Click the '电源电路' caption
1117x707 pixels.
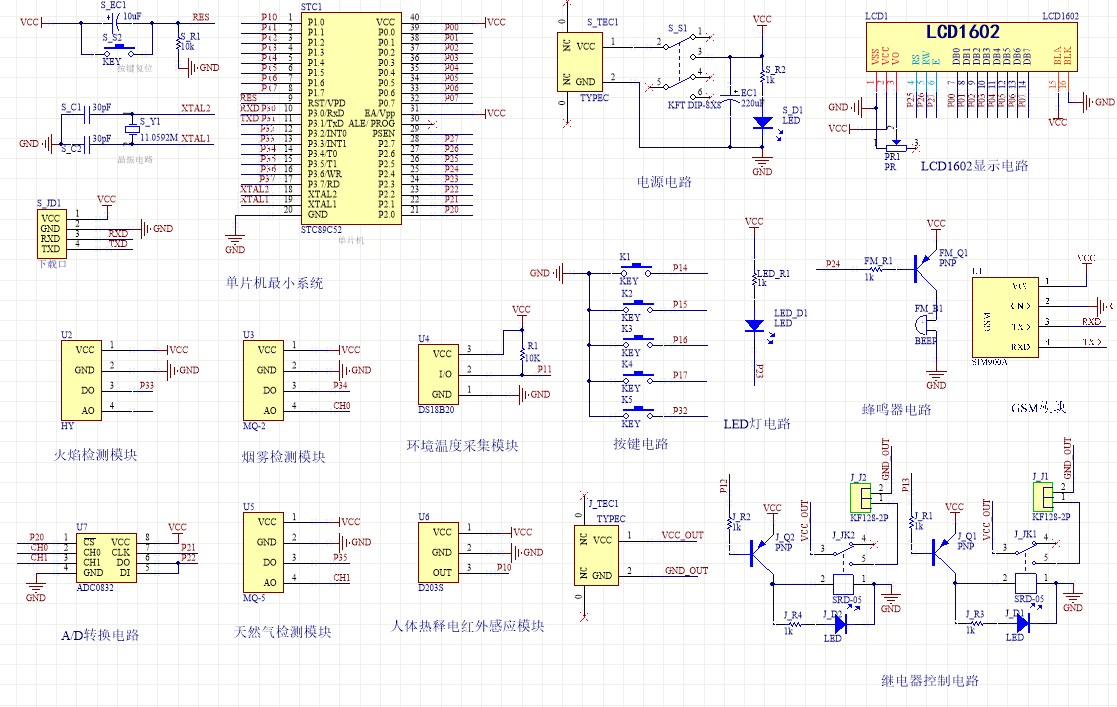coord(664,182)
